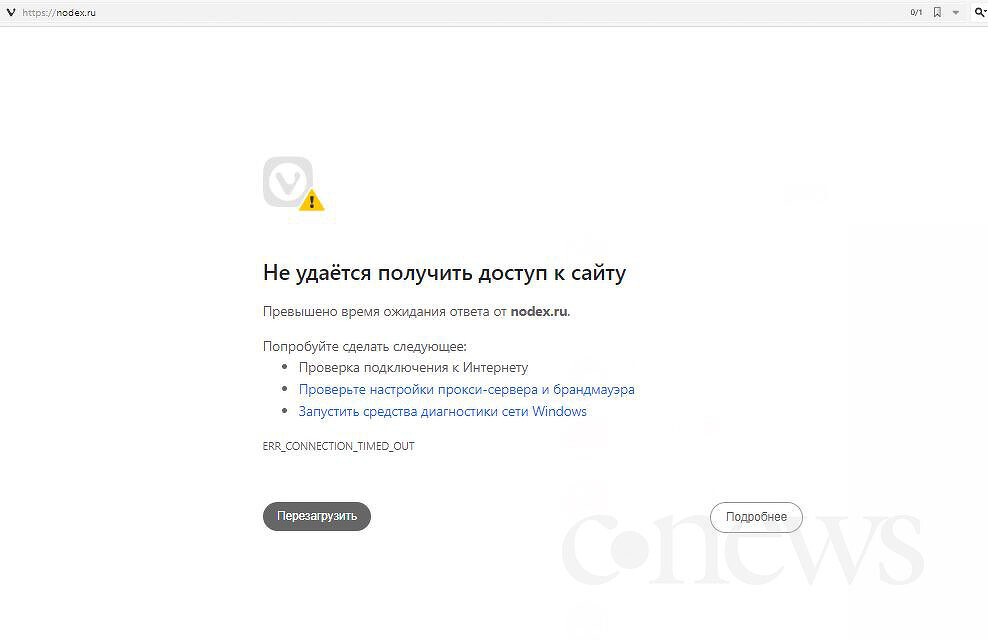Show error details via Подробнее button
Image resolution: width=988 pixels, height=641 pixels.
click(756, 517)
